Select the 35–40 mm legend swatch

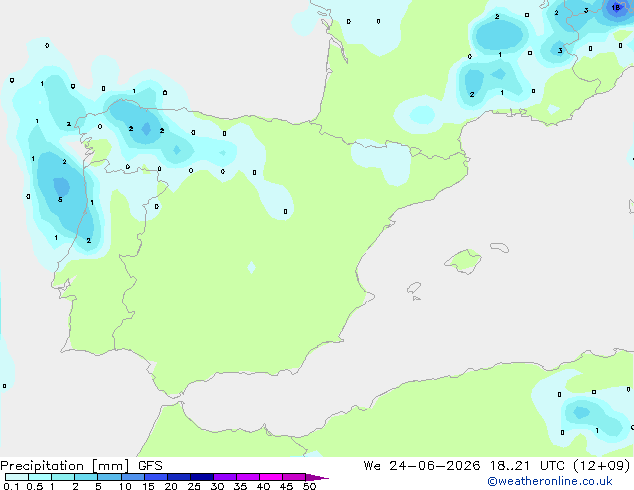click(x=248, y=477)
